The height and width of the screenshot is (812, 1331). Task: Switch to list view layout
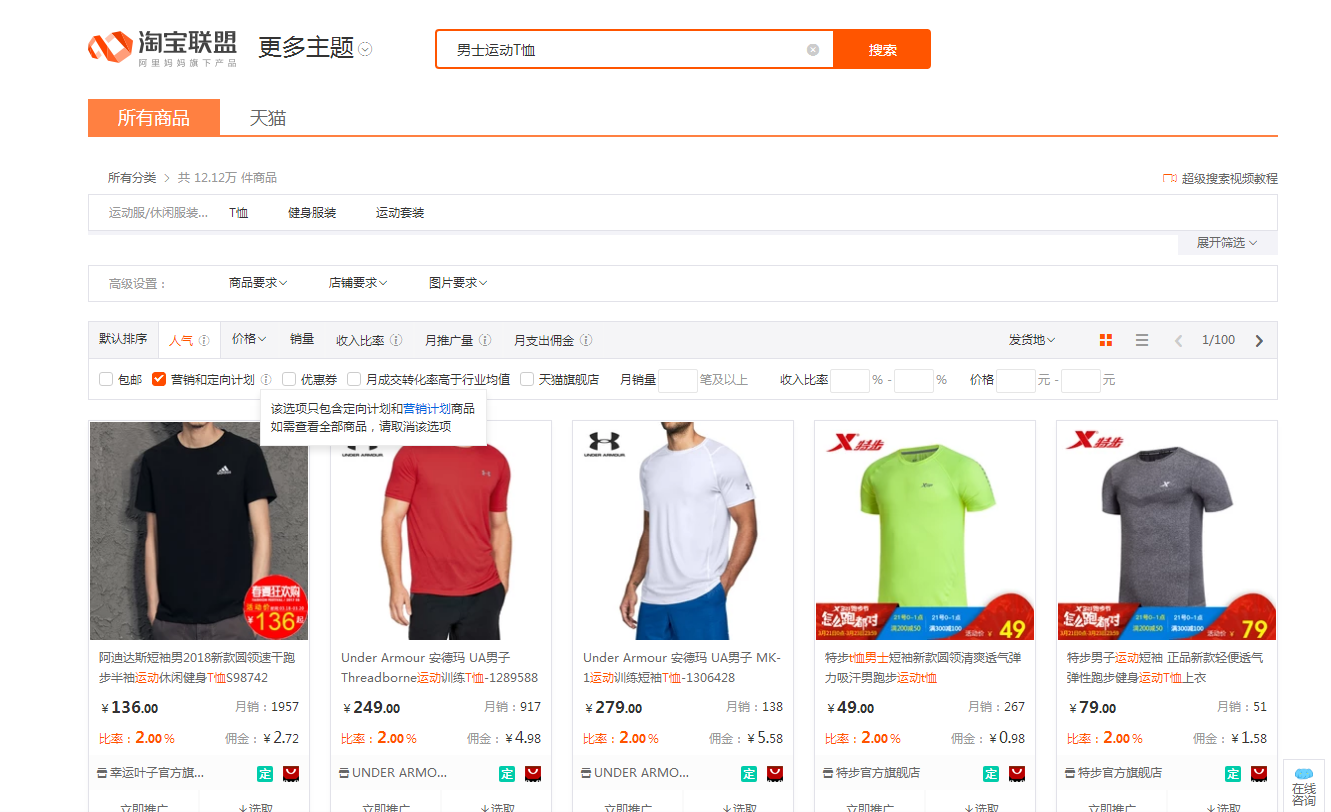[1142, 340]
